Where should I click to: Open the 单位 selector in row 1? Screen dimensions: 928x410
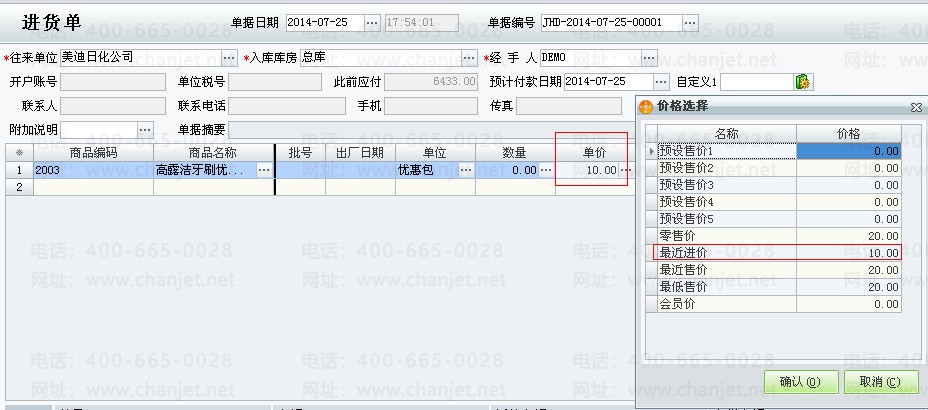coord(466,171)
